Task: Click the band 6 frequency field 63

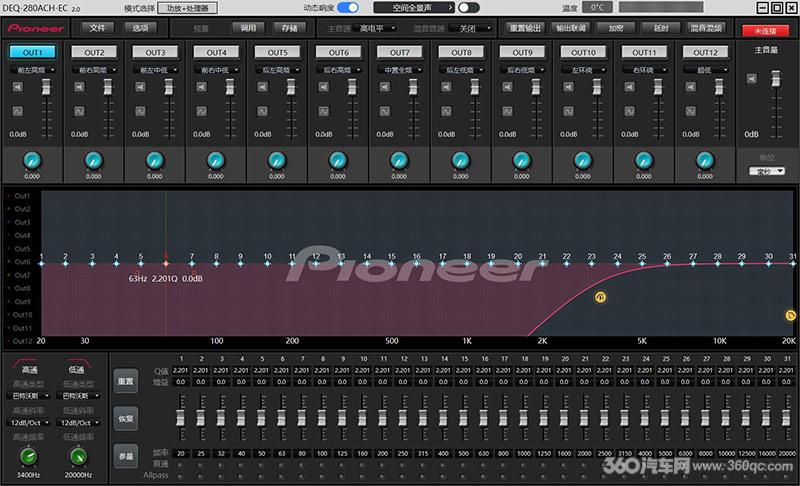Action: click(x=282, y=453)
